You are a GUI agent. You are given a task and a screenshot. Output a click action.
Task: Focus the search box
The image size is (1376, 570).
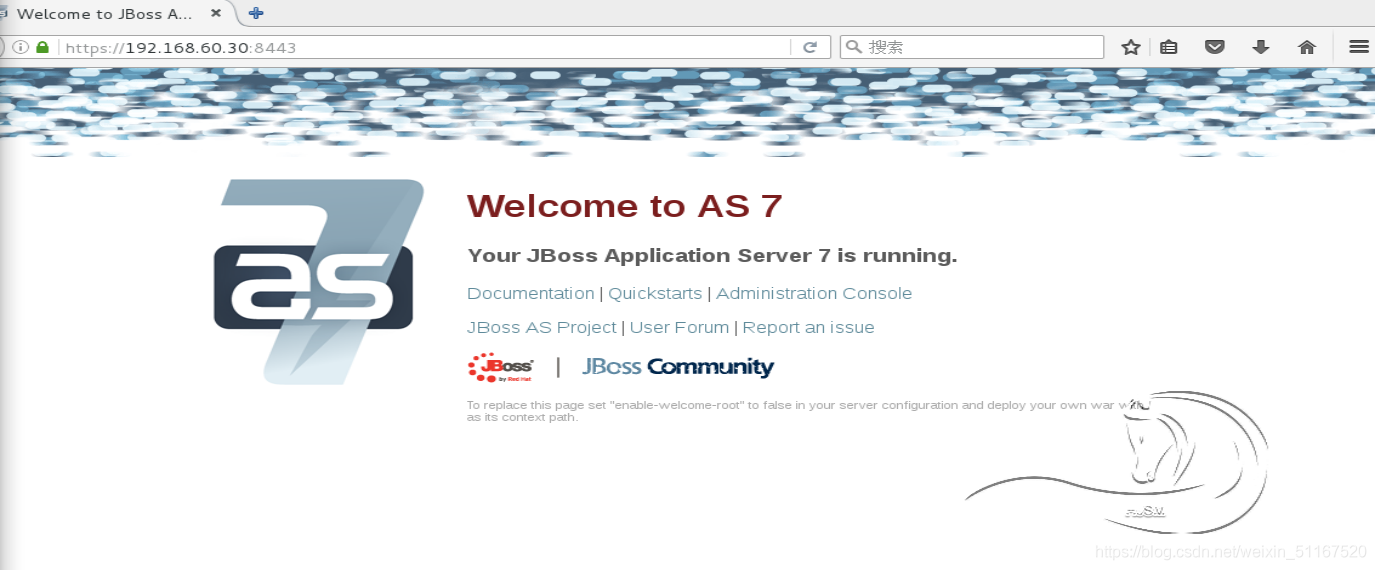click(972, 47)
